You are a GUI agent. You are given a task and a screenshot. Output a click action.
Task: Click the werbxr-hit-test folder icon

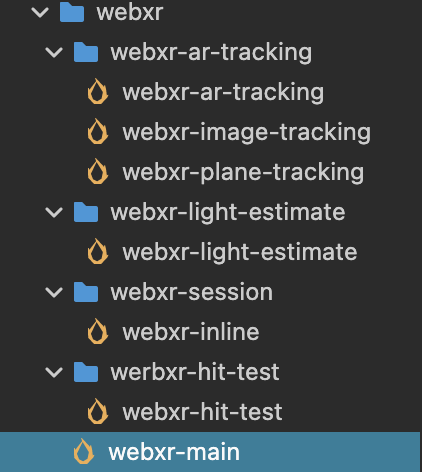[x=86, y=372]
